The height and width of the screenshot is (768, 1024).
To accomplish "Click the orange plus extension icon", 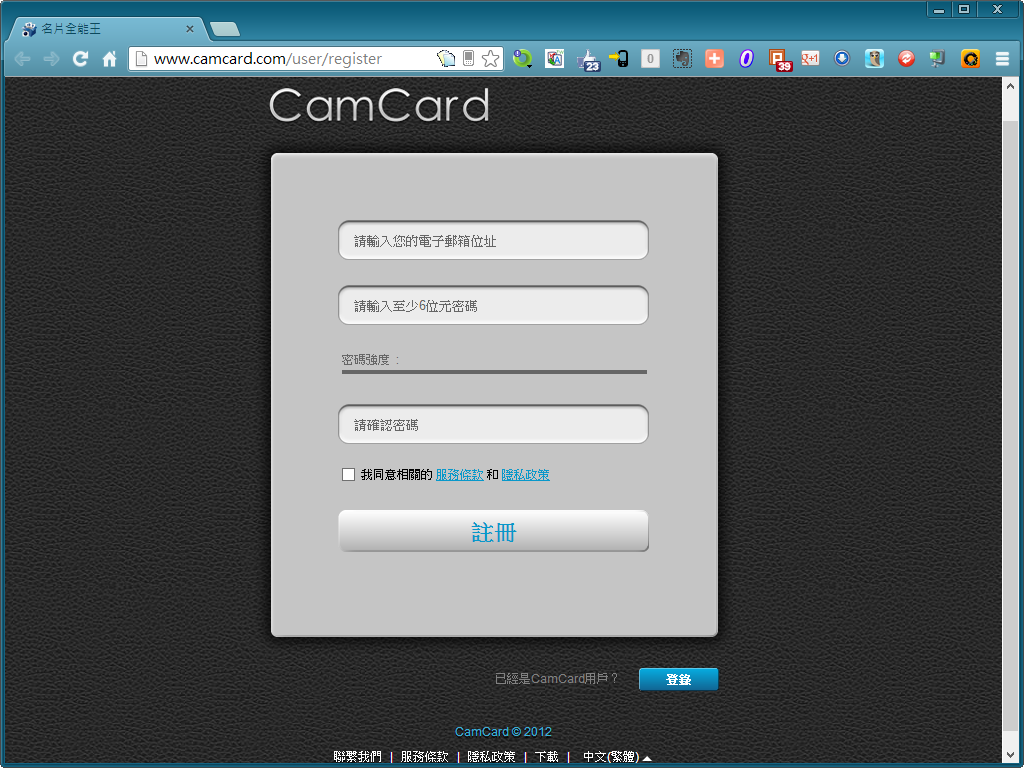I will tap(714, 59).
